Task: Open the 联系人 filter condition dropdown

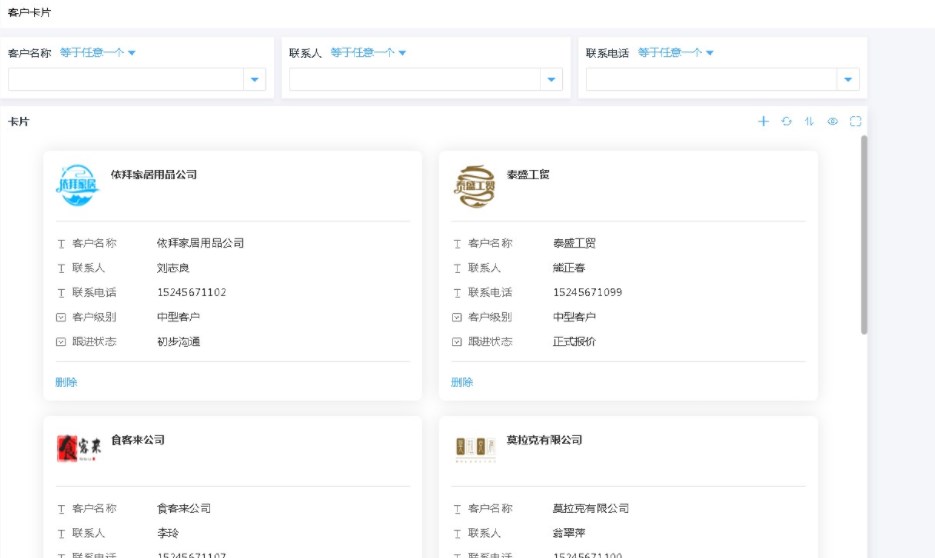Action: click(368, 53)
